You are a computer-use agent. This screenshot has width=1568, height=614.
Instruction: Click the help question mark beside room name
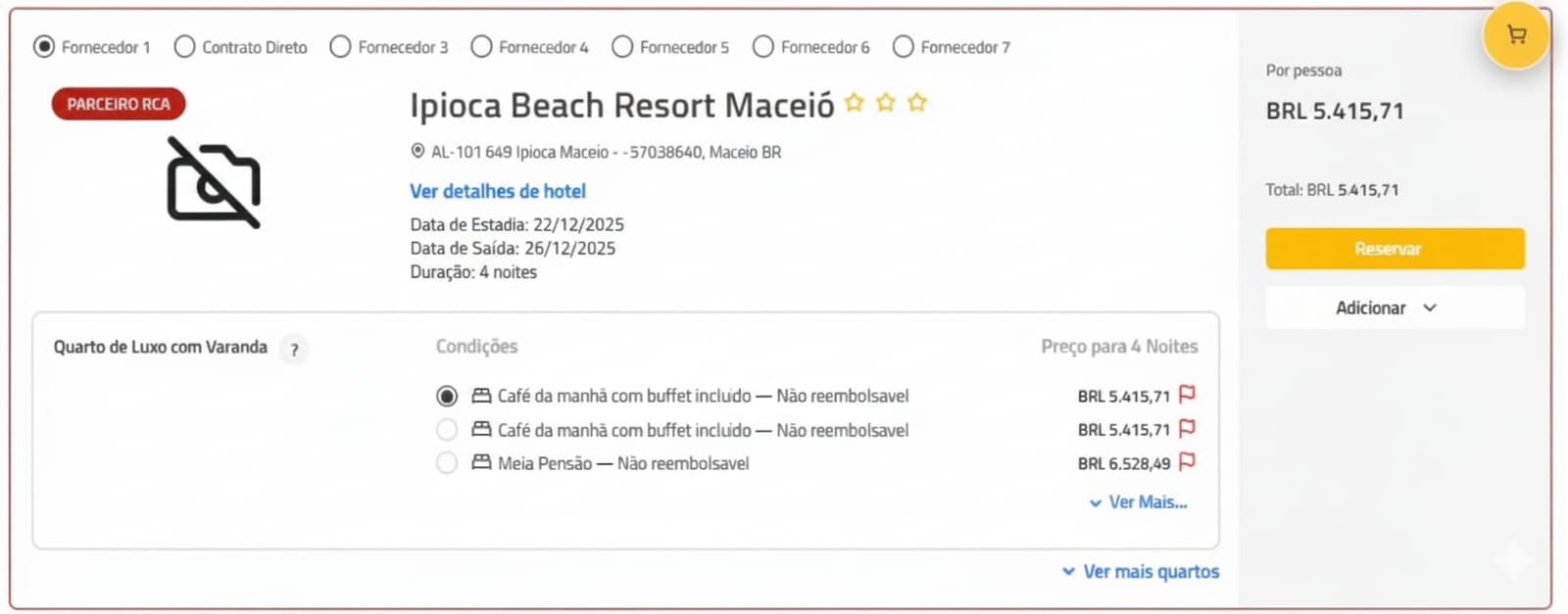tap(294, 350)
